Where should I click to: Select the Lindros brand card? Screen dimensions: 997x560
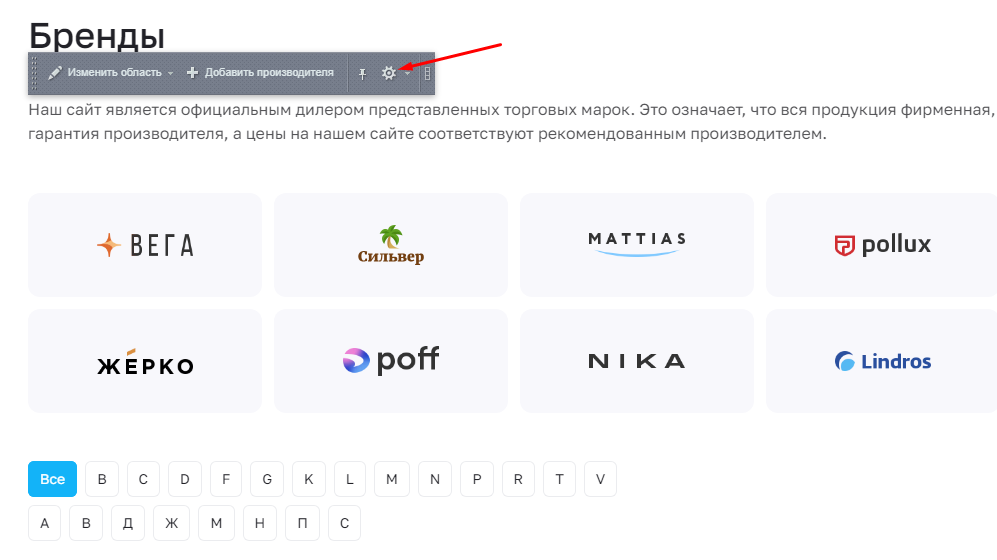[882, 361]
